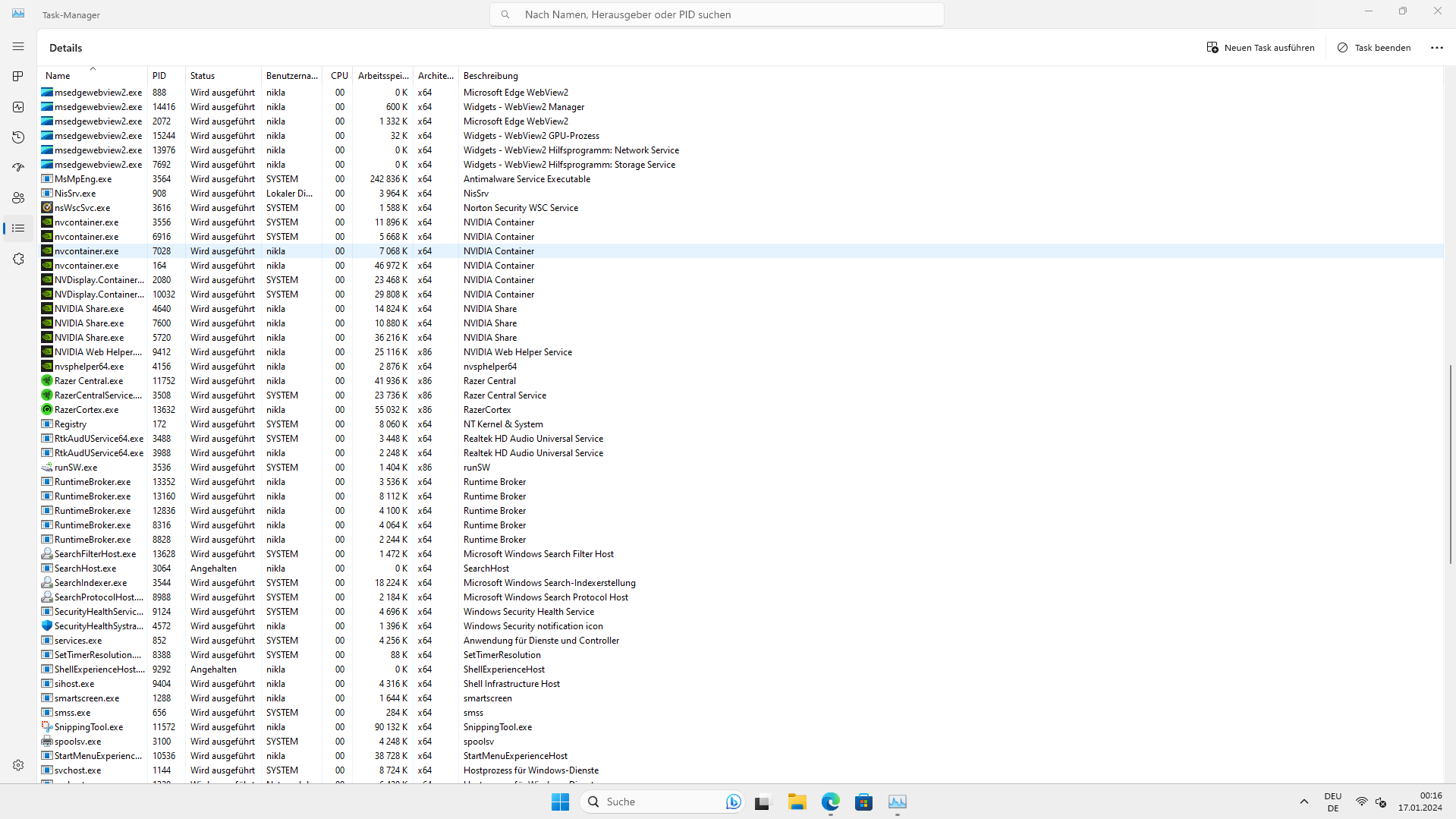1456x819 pixels.
Task: Open Microsoft Store from the taskbar
Action: coord(864,802)
